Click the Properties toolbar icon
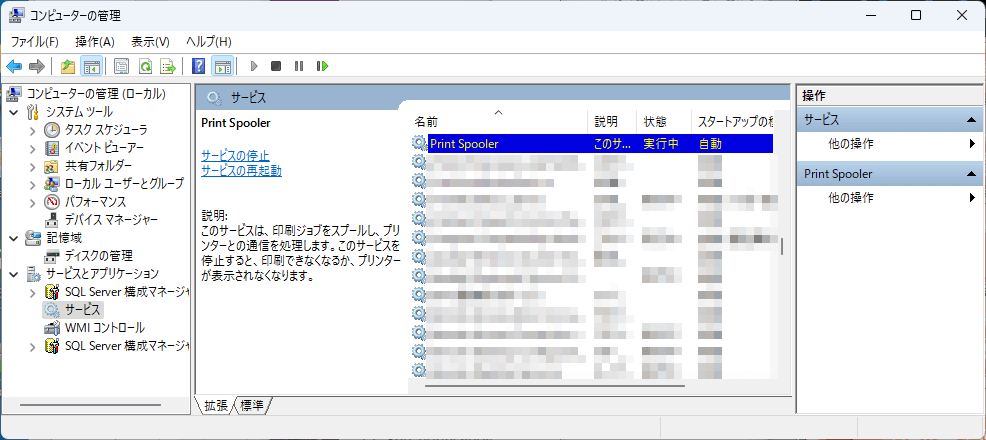Image resolution: width=986 pixels, height=440 pixels. point(121,66)
